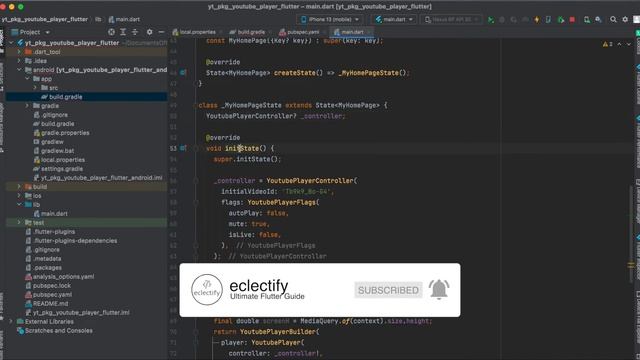Image resolution: width=640 pixels, height=360 pixels.
Task: Click lib breadcrumb in navigation bar
Action: [x=98, y=19]
